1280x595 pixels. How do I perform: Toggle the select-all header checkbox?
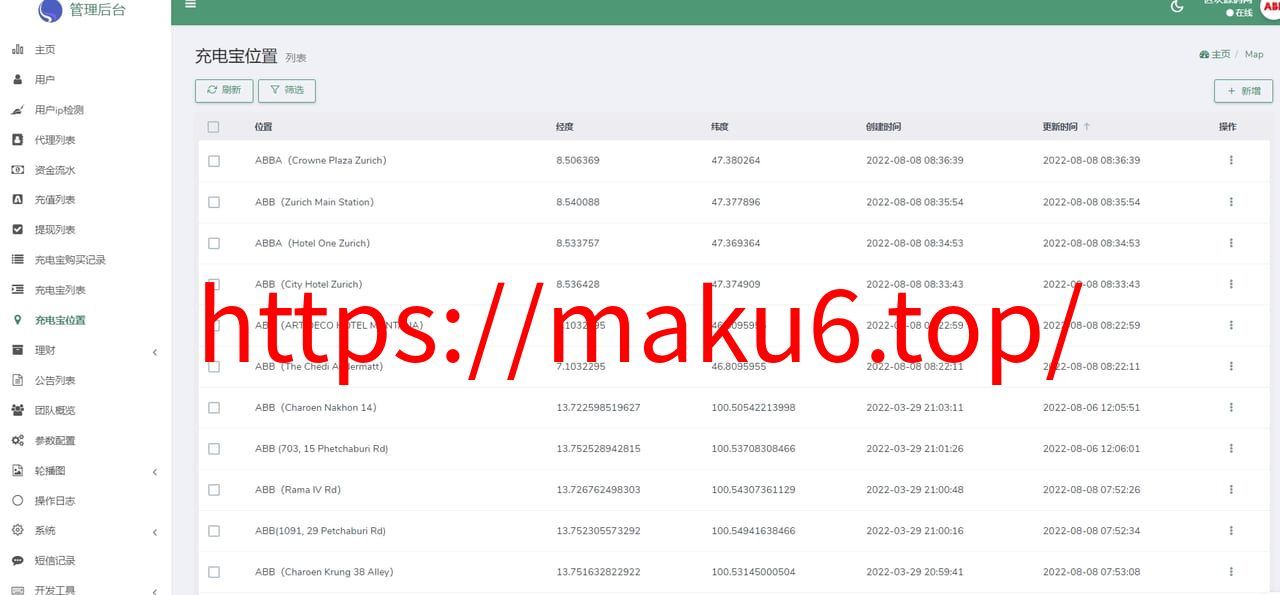click(213, 127)
